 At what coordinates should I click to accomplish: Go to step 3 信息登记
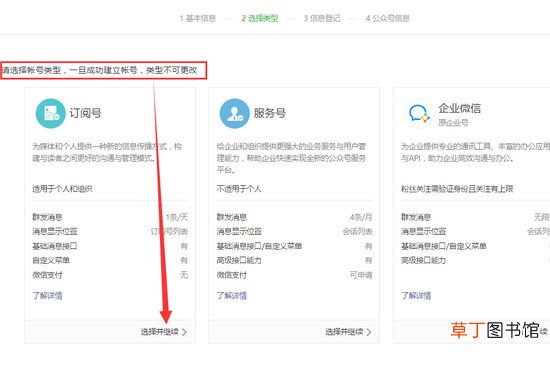pyautogui.click(x=322, y=18)
